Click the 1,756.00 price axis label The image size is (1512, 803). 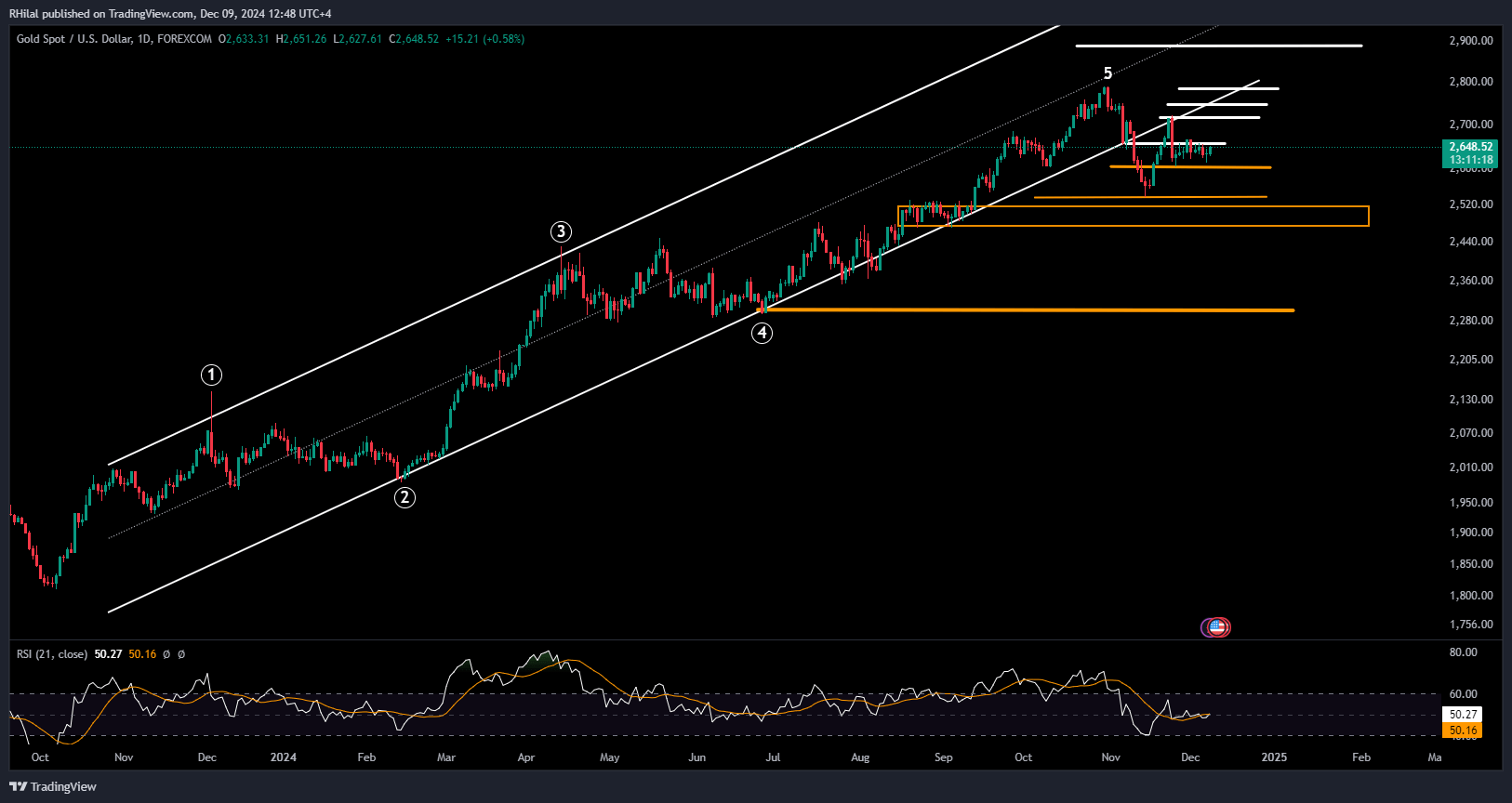(x=1471, y=625)
